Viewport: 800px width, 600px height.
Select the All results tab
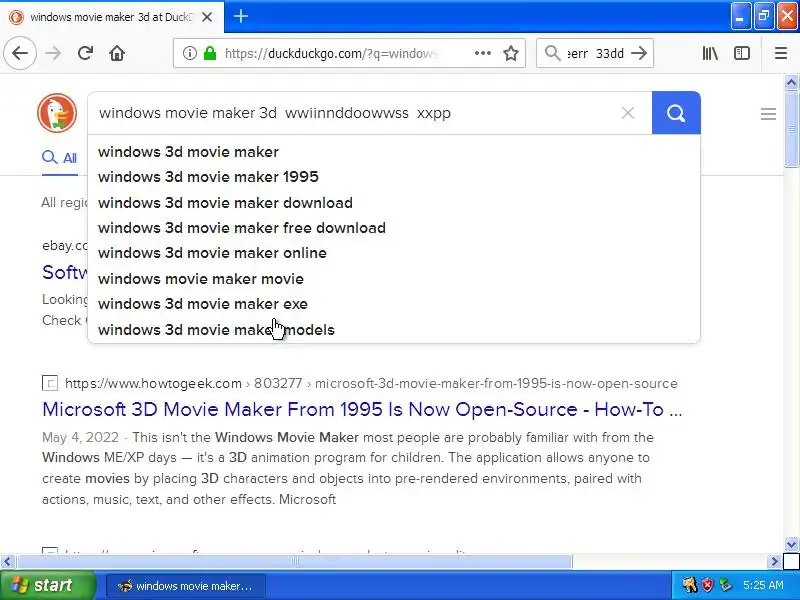[x=60, y=158]
